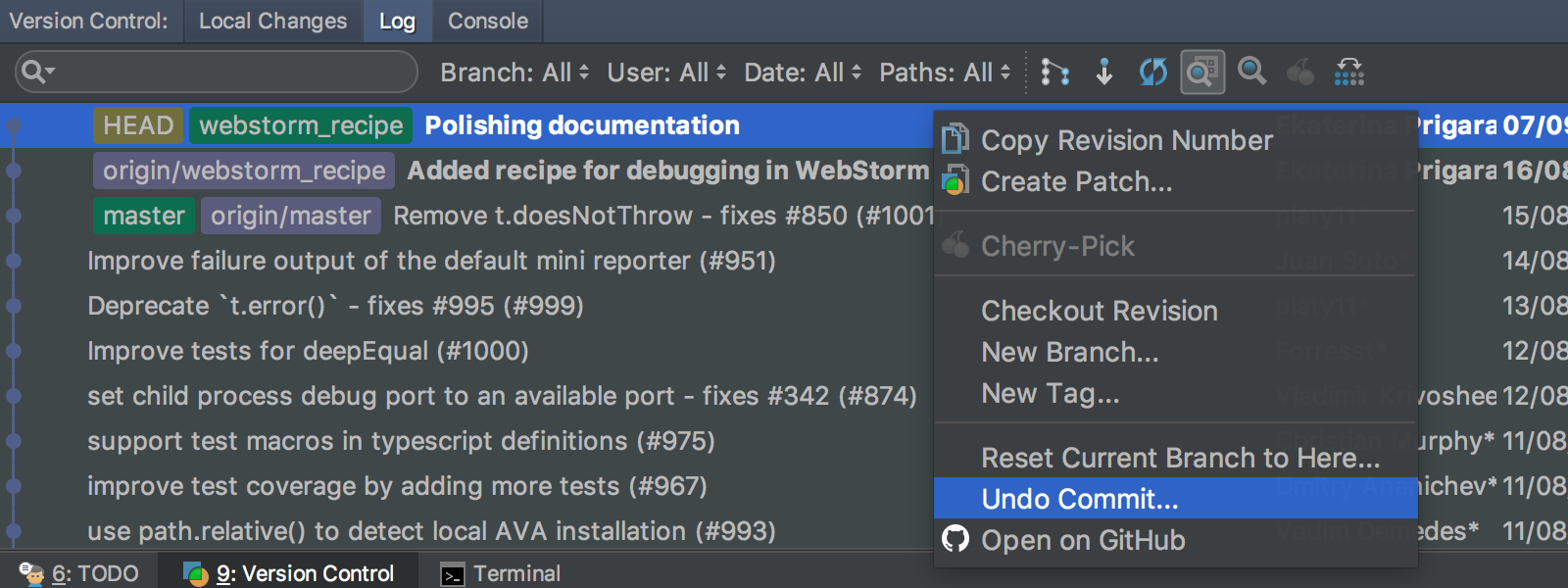This screenshot has height=588, width=1568.
Task: Choose Cherry-Pick in the context menu
Action: tap(1176, 246)
